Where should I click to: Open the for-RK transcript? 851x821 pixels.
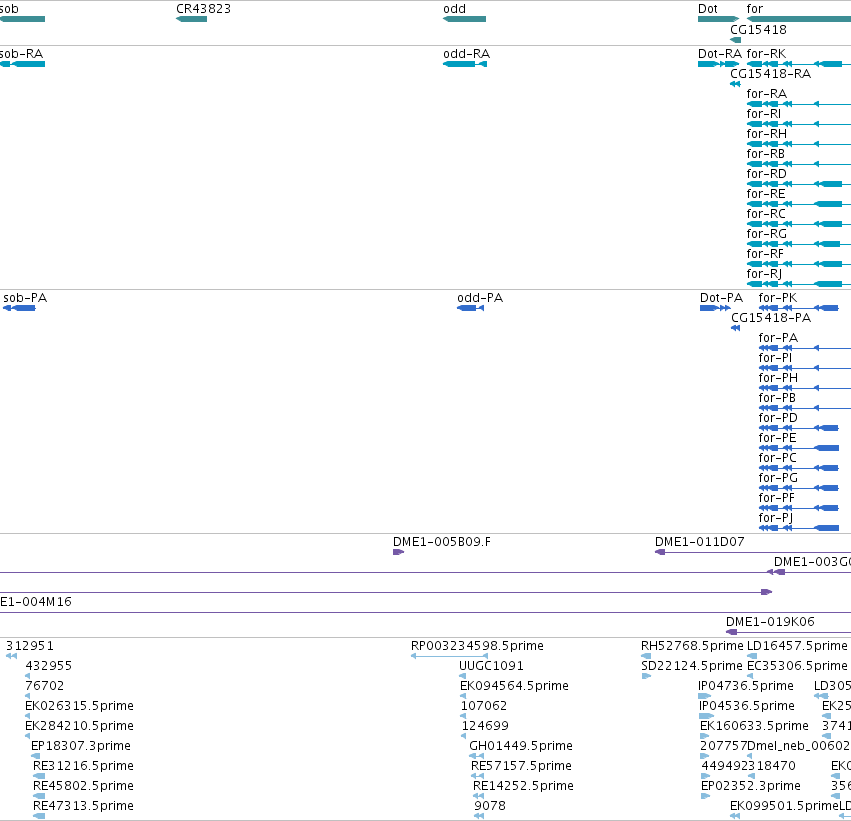[799, 64]
